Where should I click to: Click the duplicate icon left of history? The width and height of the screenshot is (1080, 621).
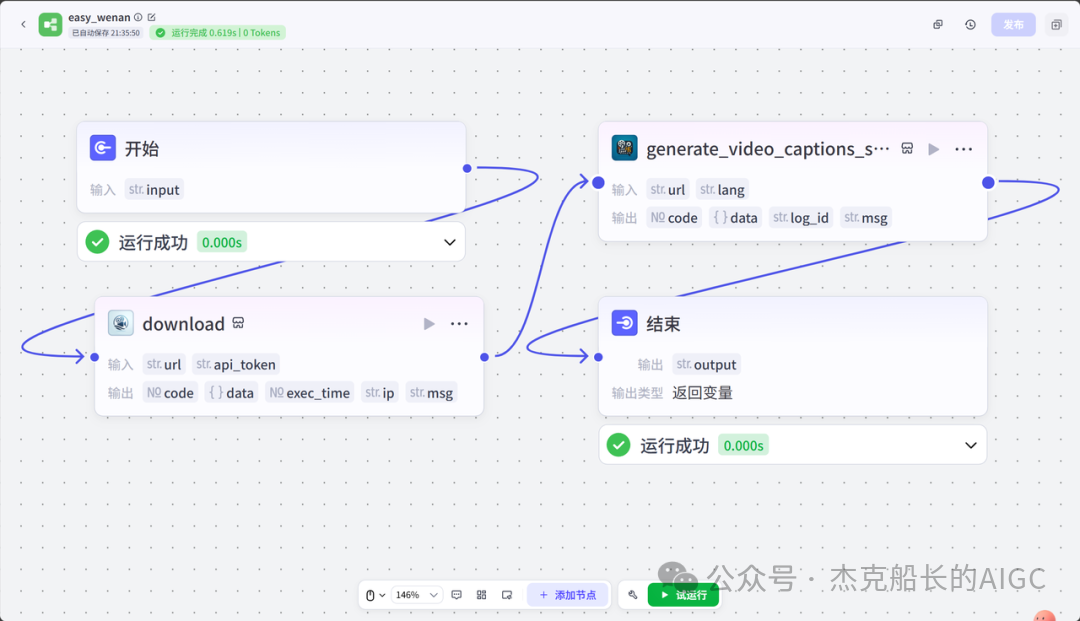coord(937,24)
